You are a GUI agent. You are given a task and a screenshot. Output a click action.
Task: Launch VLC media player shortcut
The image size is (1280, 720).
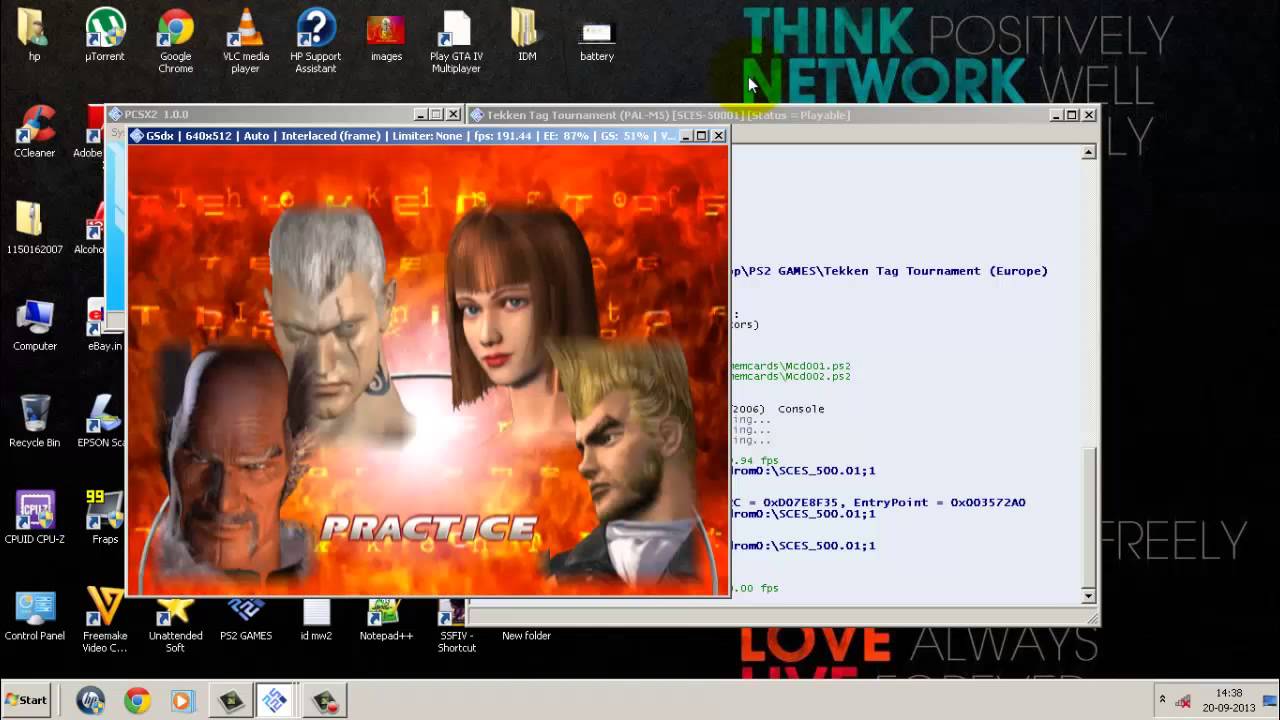click(x=245, y=41)
